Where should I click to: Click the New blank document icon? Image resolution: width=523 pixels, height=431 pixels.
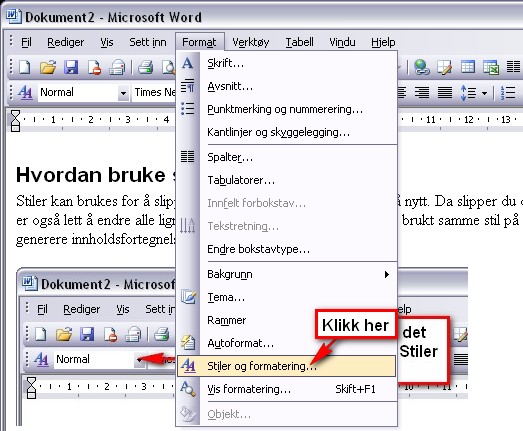click(x=24, y=67)
